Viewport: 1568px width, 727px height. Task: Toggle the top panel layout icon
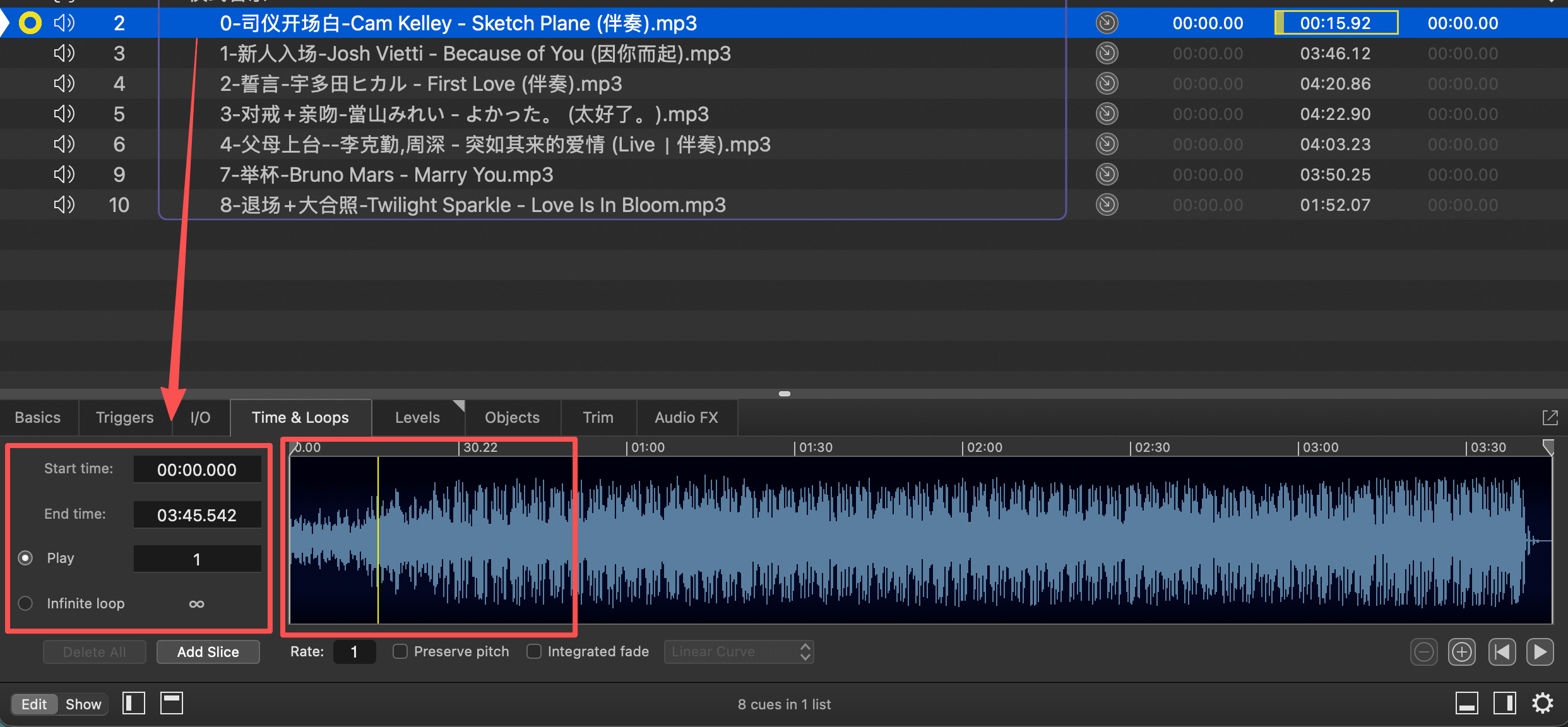coord(172,703)
